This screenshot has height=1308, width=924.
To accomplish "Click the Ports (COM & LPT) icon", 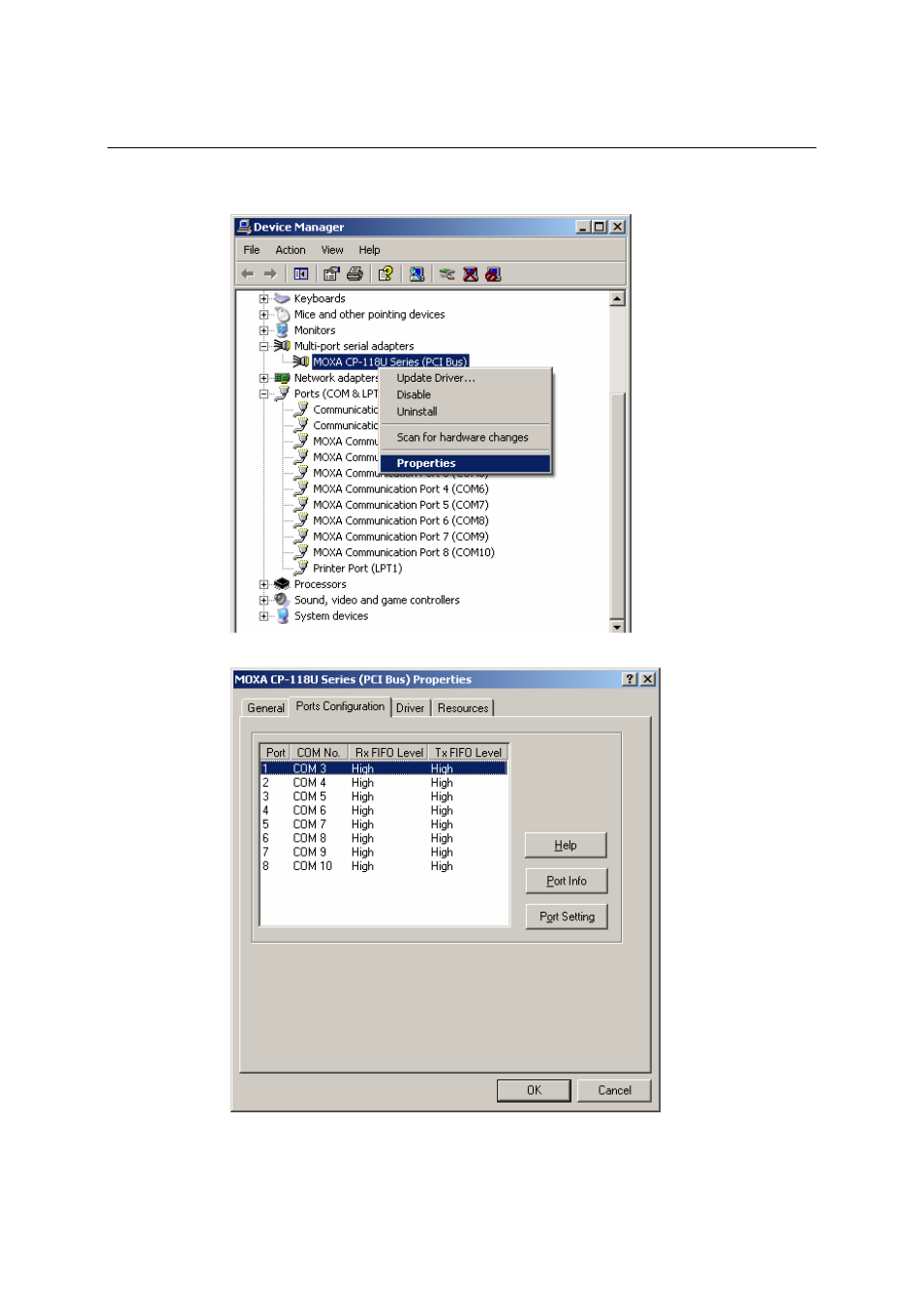I will click(x=282, y=393).
